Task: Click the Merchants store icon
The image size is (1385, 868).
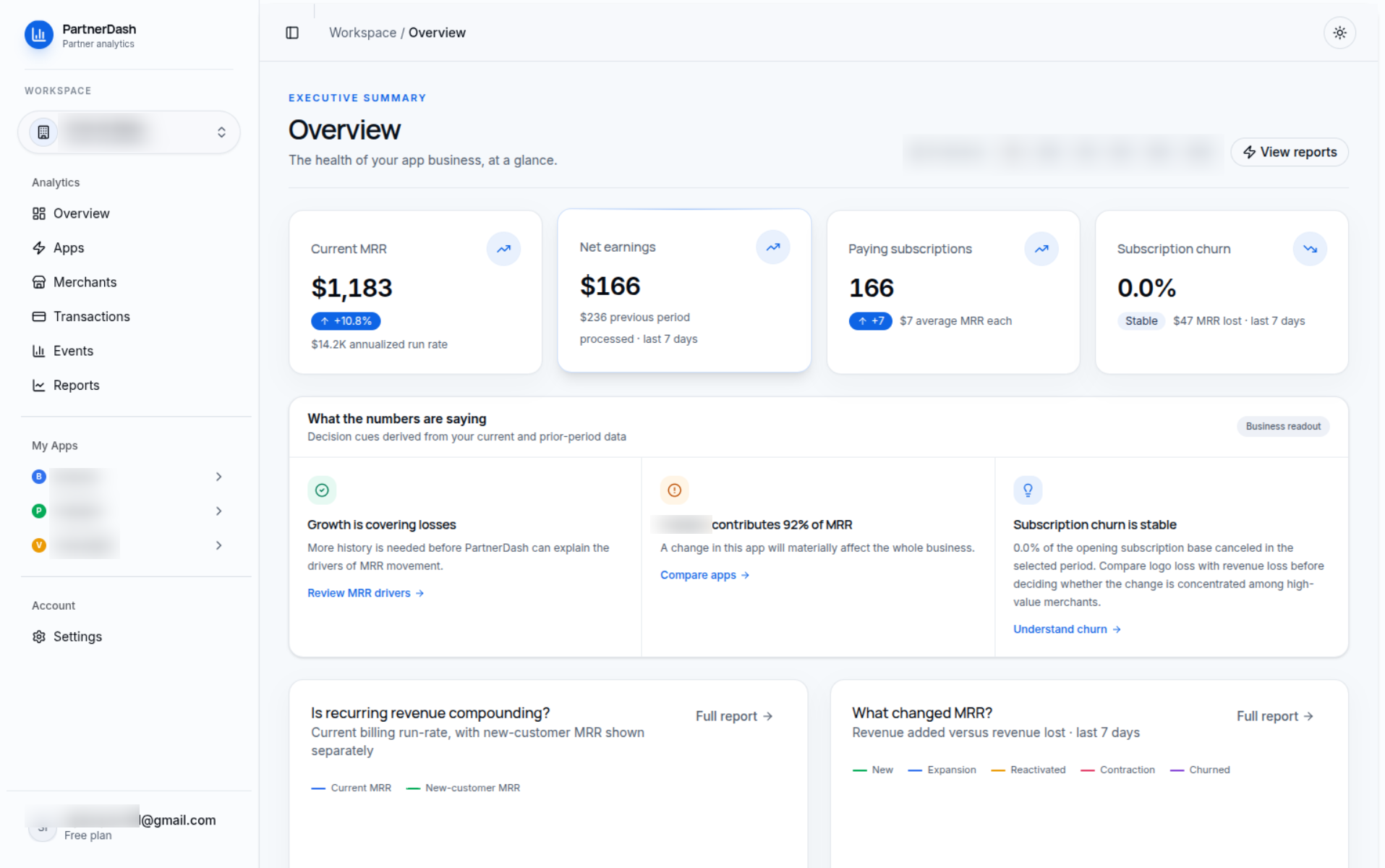Action: [39, 282]
